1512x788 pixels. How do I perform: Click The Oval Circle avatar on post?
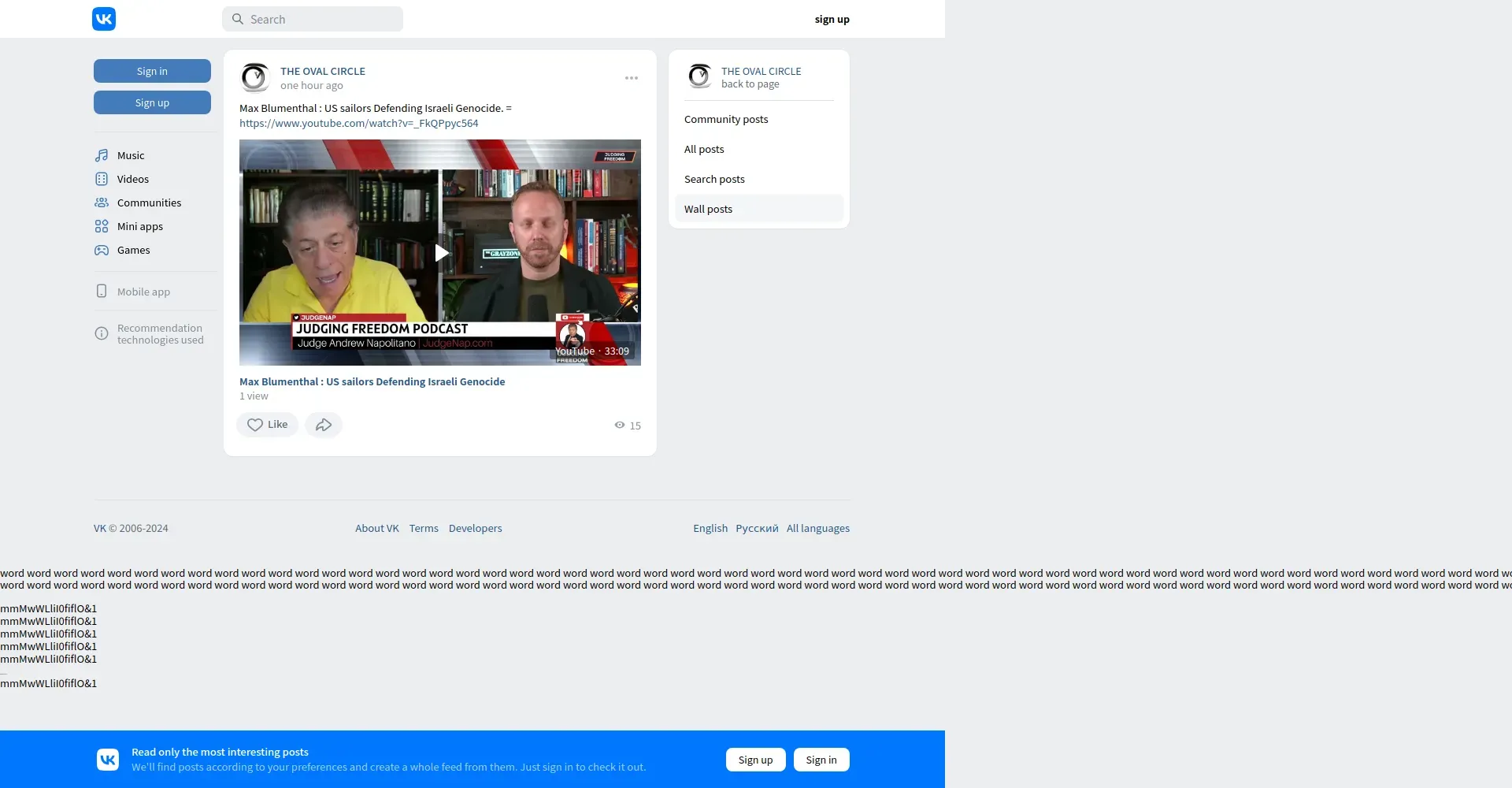click(255, 77)
